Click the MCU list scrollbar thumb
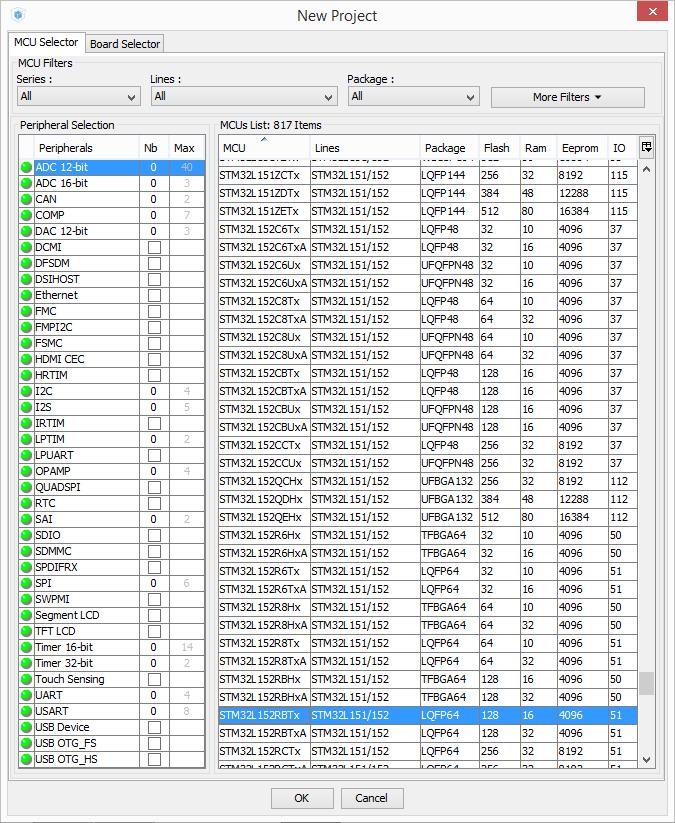 (647, 683)
